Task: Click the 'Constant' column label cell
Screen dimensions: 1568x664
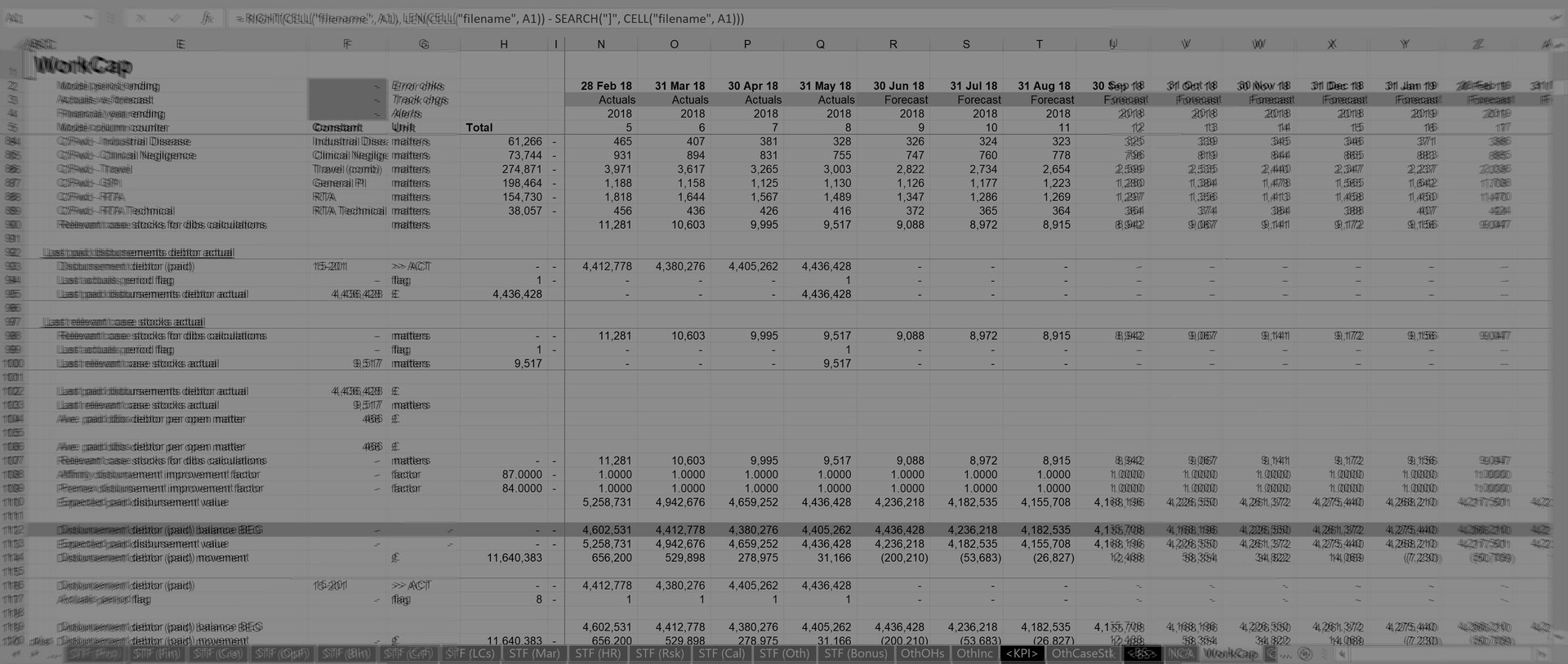Action: click(x=337, y=127)
